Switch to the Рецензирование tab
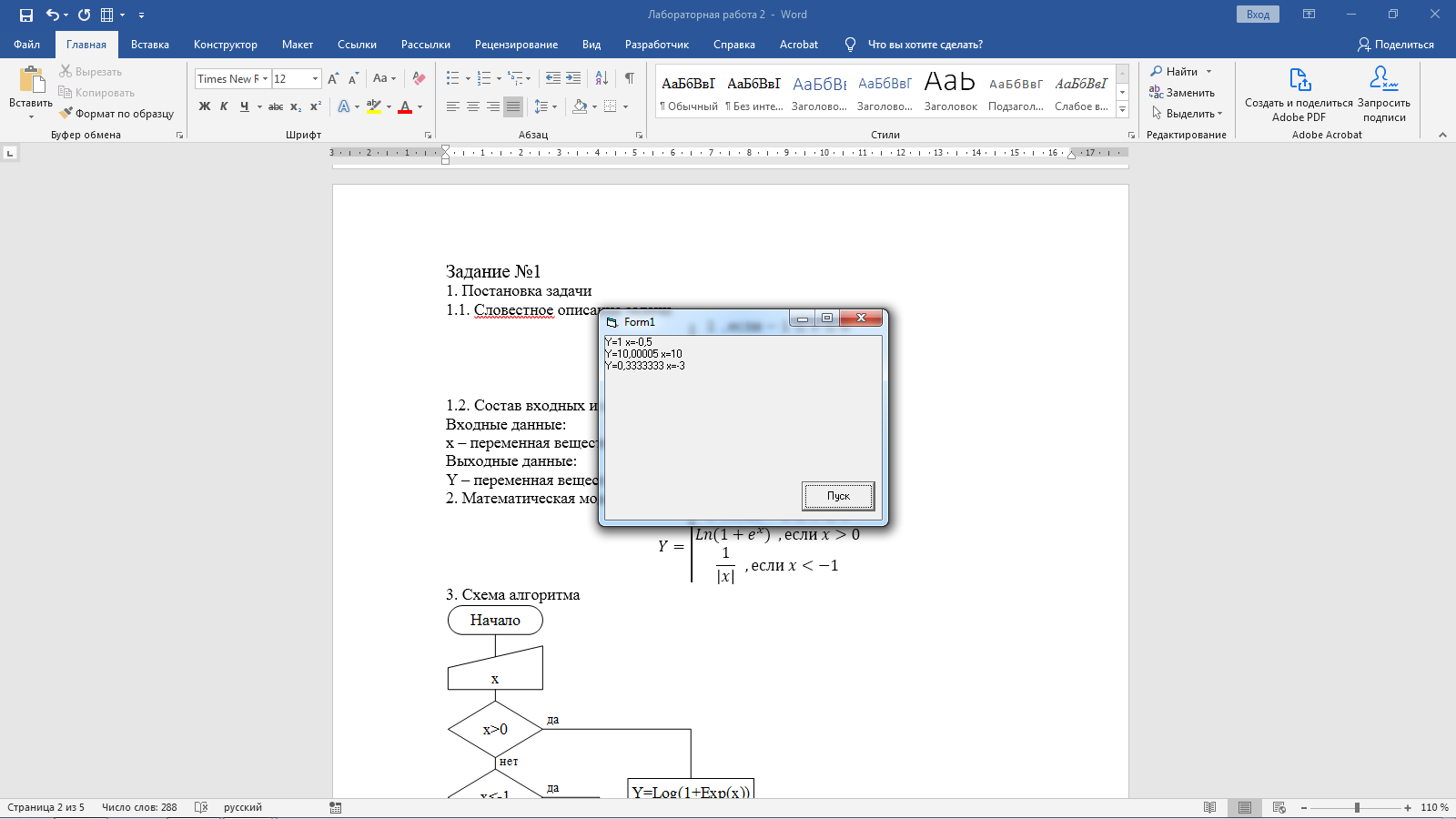 pyautogui.click(x=516, y=44)
